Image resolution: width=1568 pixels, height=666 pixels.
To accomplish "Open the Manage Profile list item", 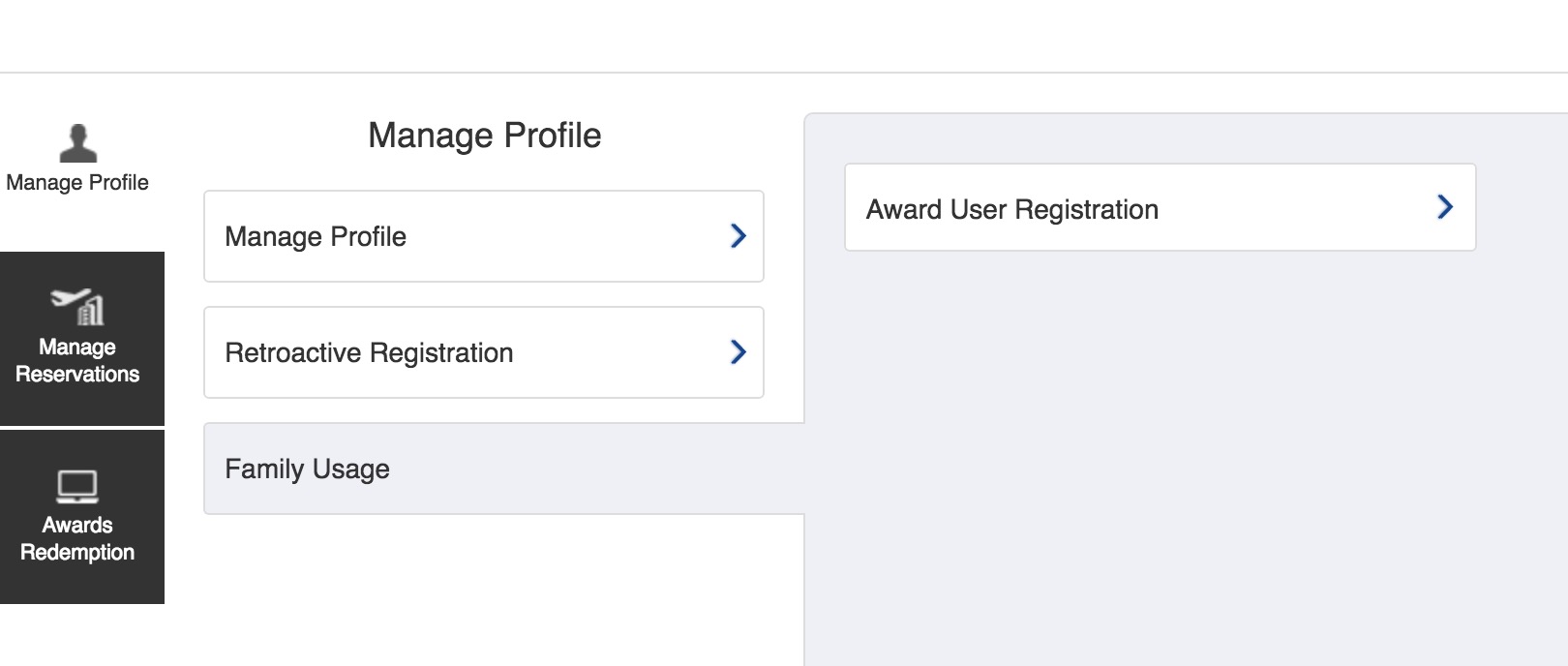I will click(483, 236).
